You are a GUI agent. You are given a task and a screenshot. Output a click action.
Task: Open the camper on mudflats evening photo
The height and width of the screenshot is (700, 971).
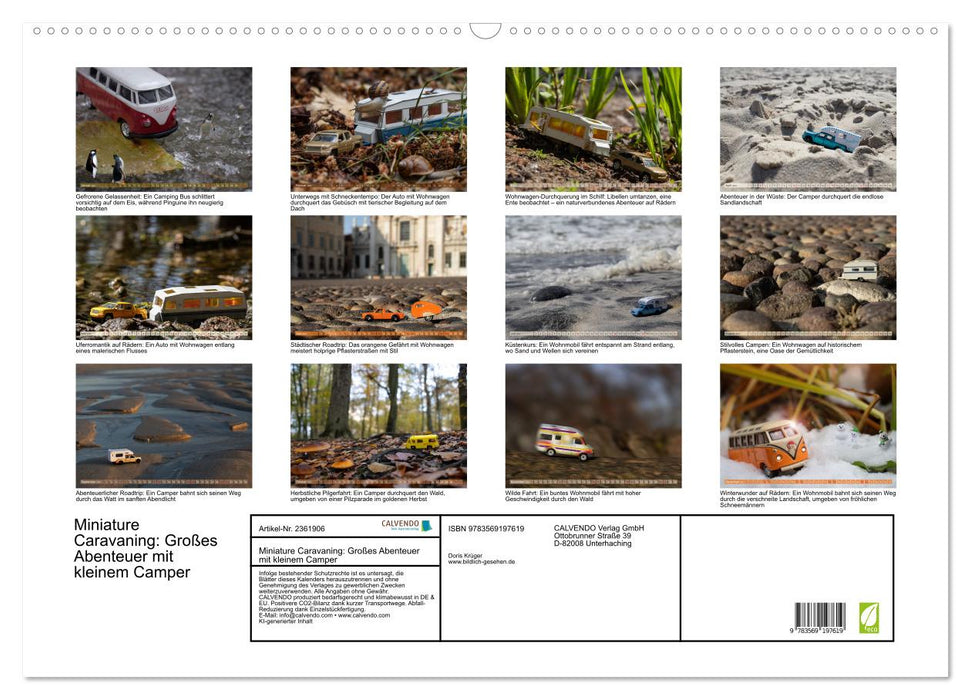point(164,426)
